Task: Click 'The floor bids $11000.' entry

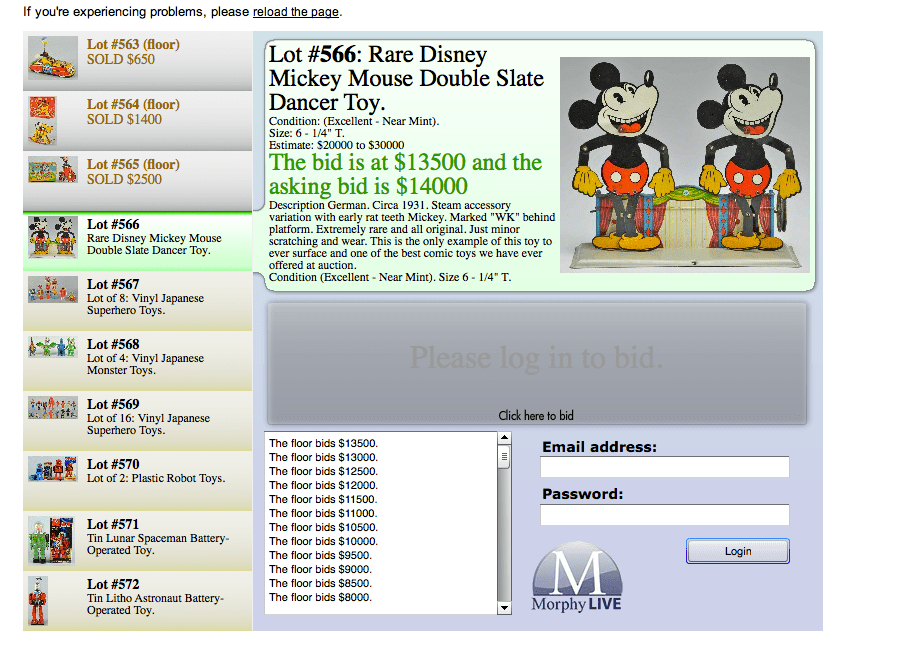Action: click(324, 513)
